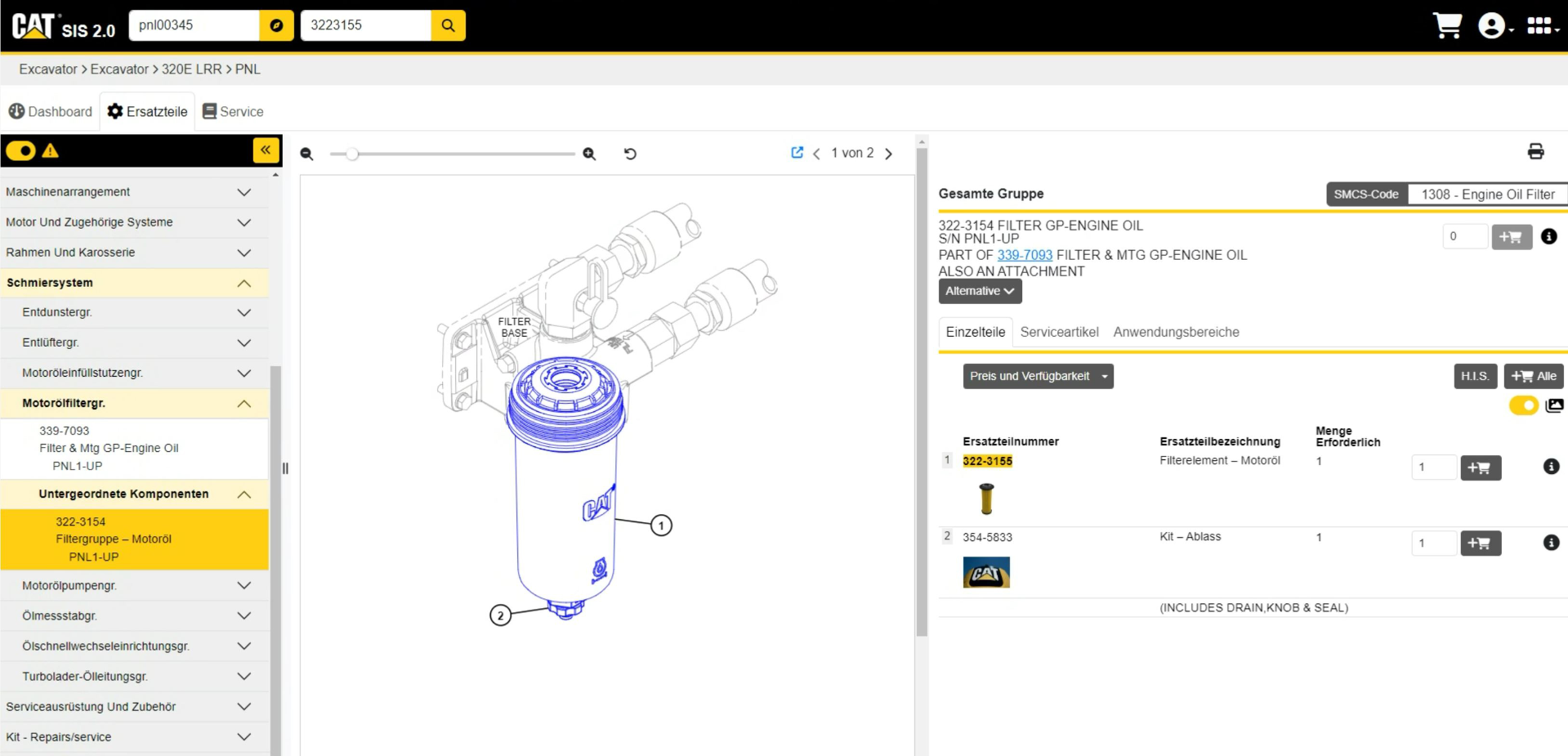The height and width of the screenshot is (756, 1568).
Task: Zoom into the diagram with plus magnifier
Action: 589,154
